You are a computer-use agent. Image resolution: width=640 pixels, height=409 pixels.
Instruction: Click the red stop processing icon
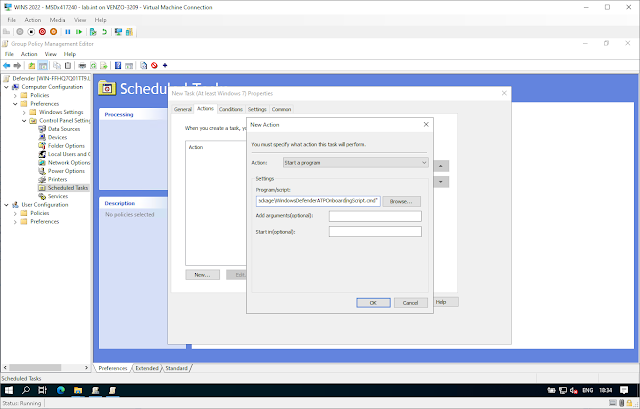[154, 65]
